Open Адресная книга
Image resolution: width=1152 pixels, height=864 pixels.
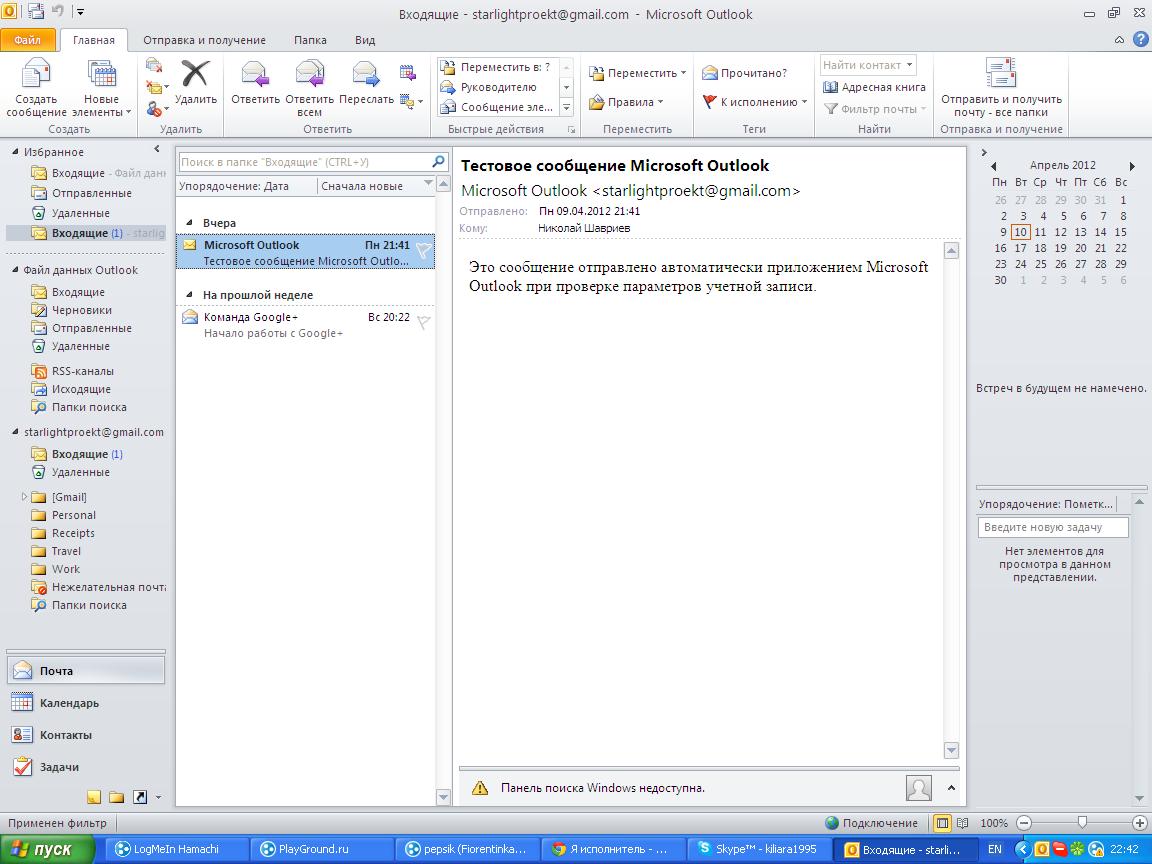tap(874, 87)
